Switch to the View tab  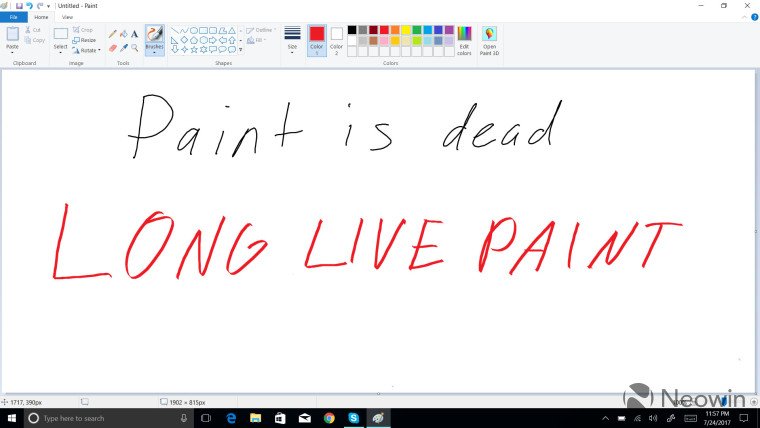(x=67, y=17)
